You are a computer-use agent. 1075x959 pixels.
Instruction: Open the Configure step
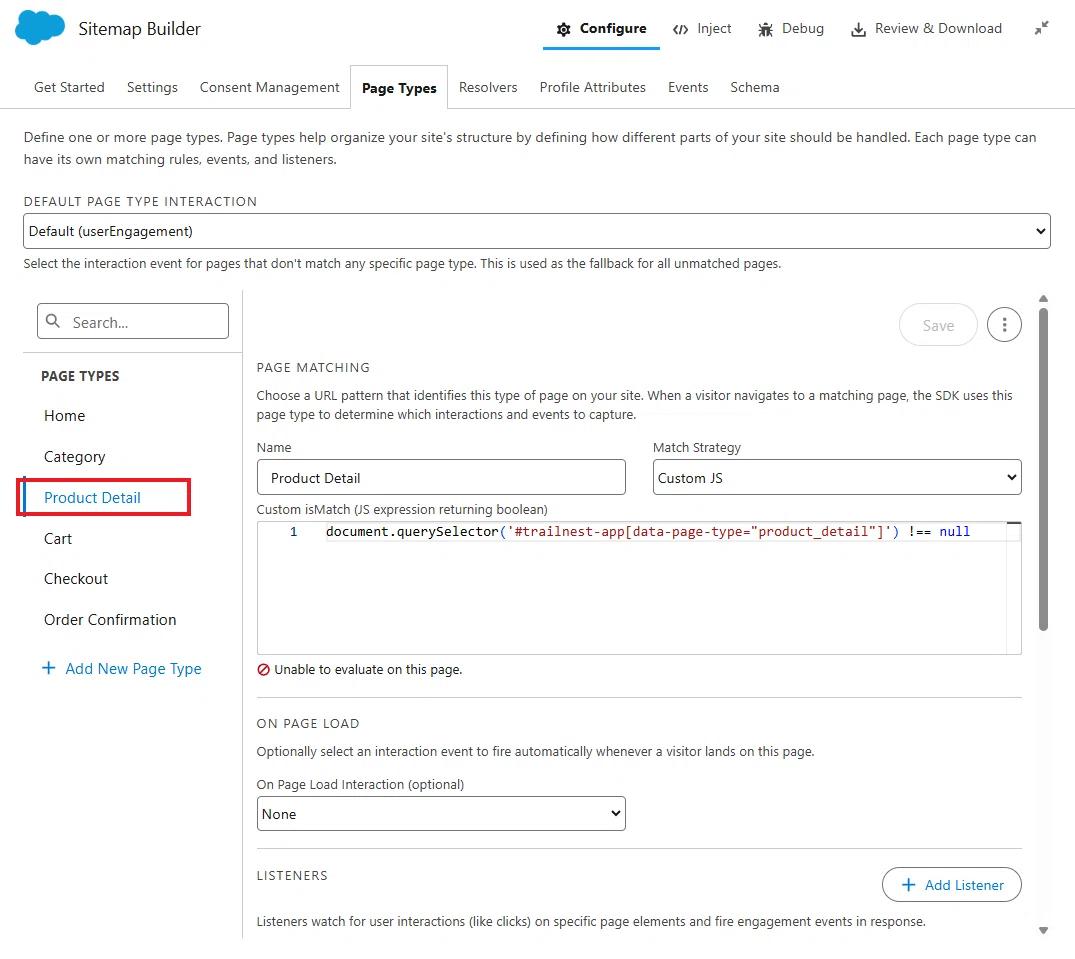point(601,29)
